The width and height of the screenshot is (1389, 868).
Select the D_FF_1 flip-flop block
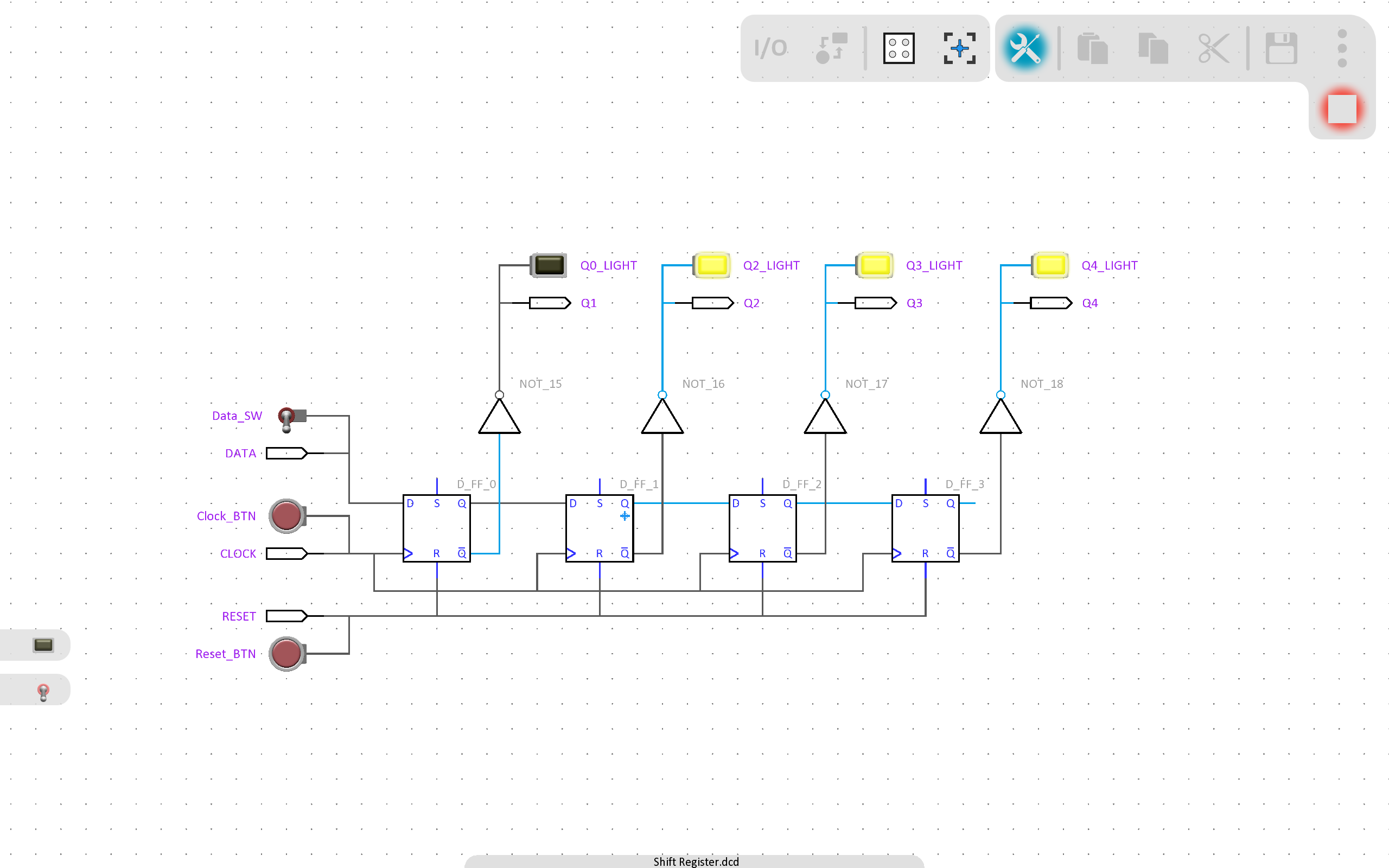tap(599, 528)
